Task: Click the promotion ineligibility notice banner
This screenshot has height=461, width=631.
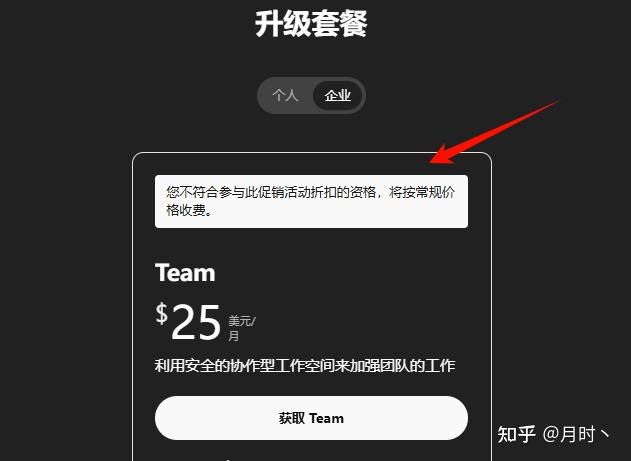Action: (x=311, y=201)
